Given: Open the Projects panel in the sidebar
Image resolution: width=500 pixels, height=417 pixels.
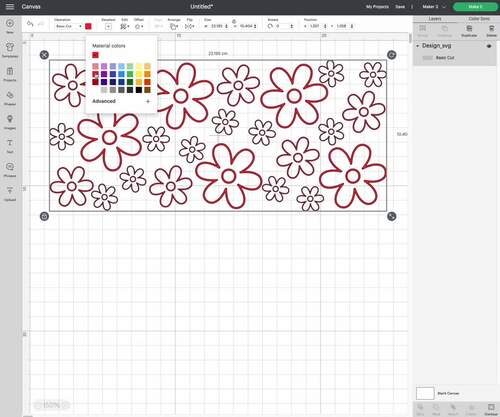Looking at the screenshot, I should 10,74.
